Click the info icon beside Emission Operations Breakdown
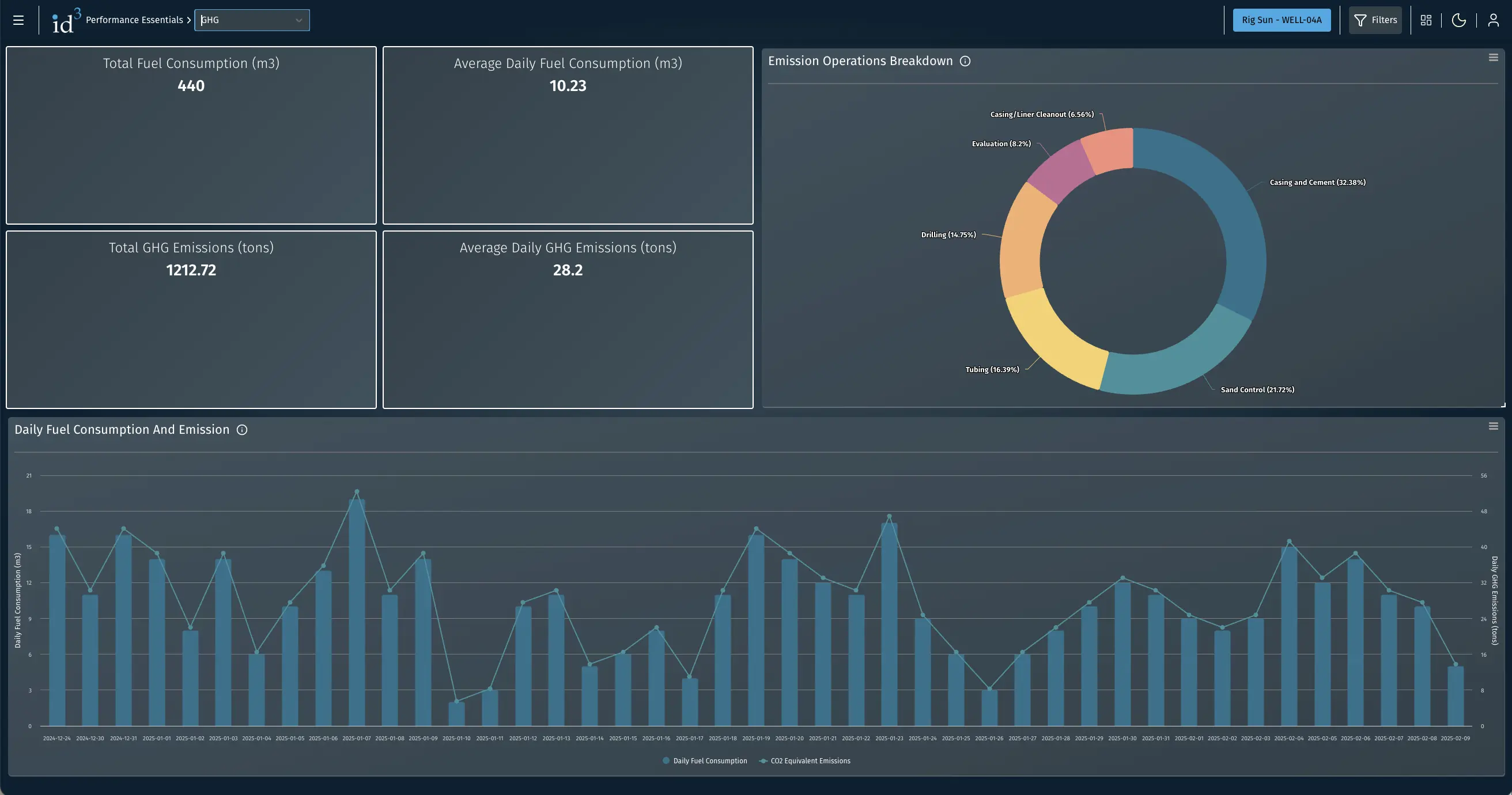 (x=967, y=61)
